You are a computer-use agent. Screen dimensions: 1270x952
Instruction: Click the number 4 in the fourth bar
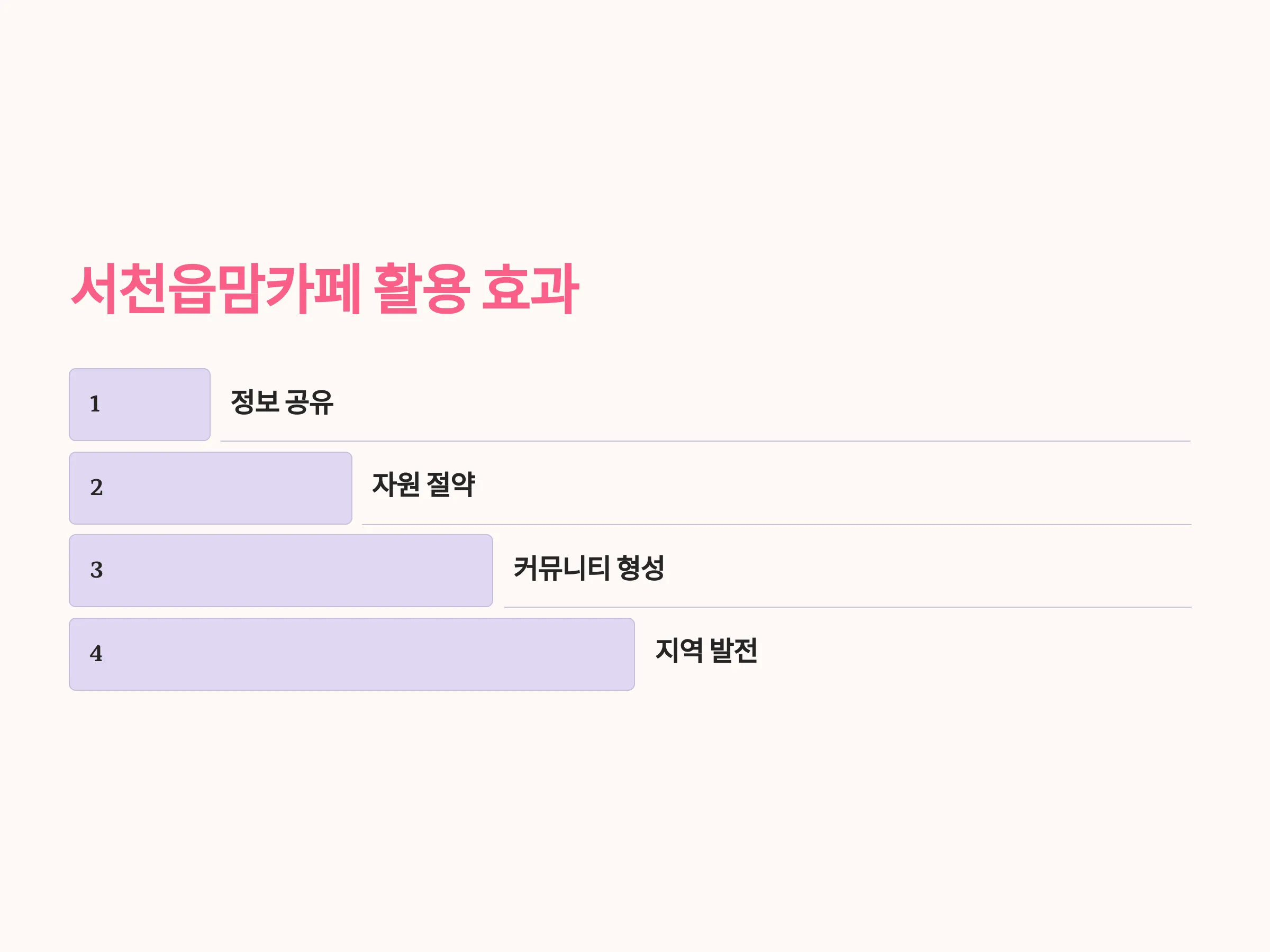coord(96,653)
